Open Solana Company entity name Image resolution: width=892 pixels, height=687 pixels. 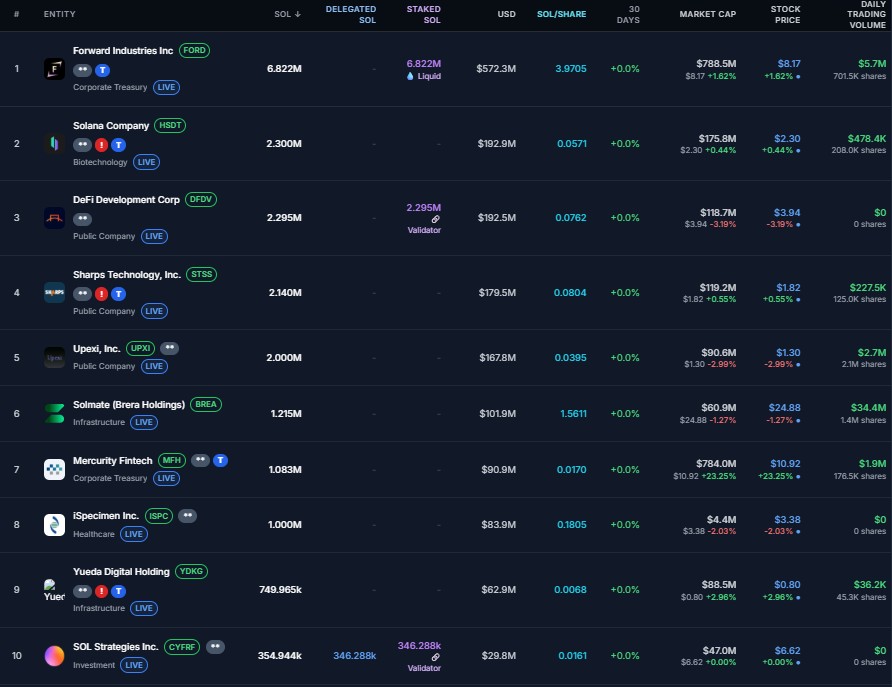point(111,126)
